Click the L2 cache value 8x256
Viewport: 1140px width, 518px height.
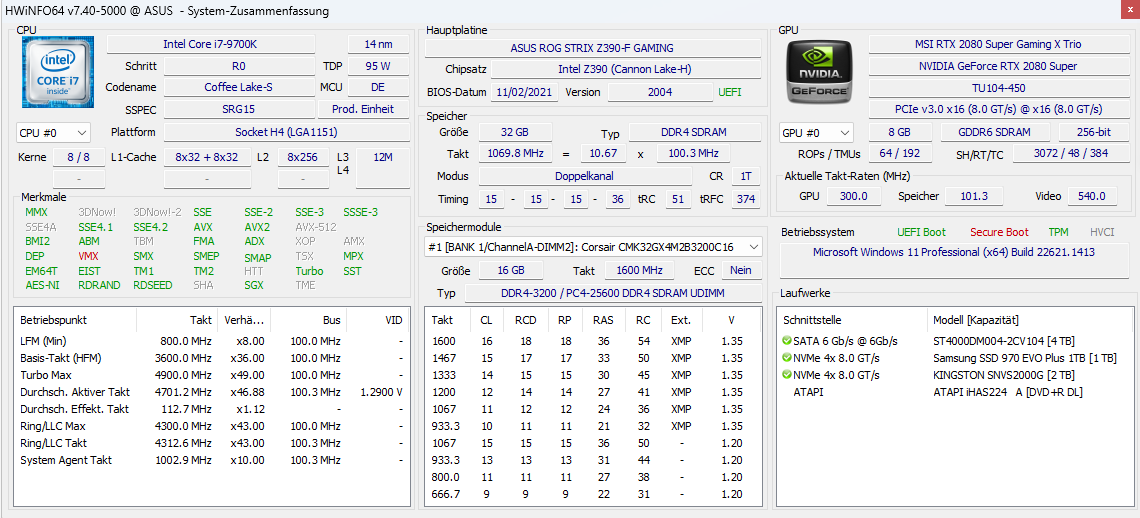pos(303,157)
